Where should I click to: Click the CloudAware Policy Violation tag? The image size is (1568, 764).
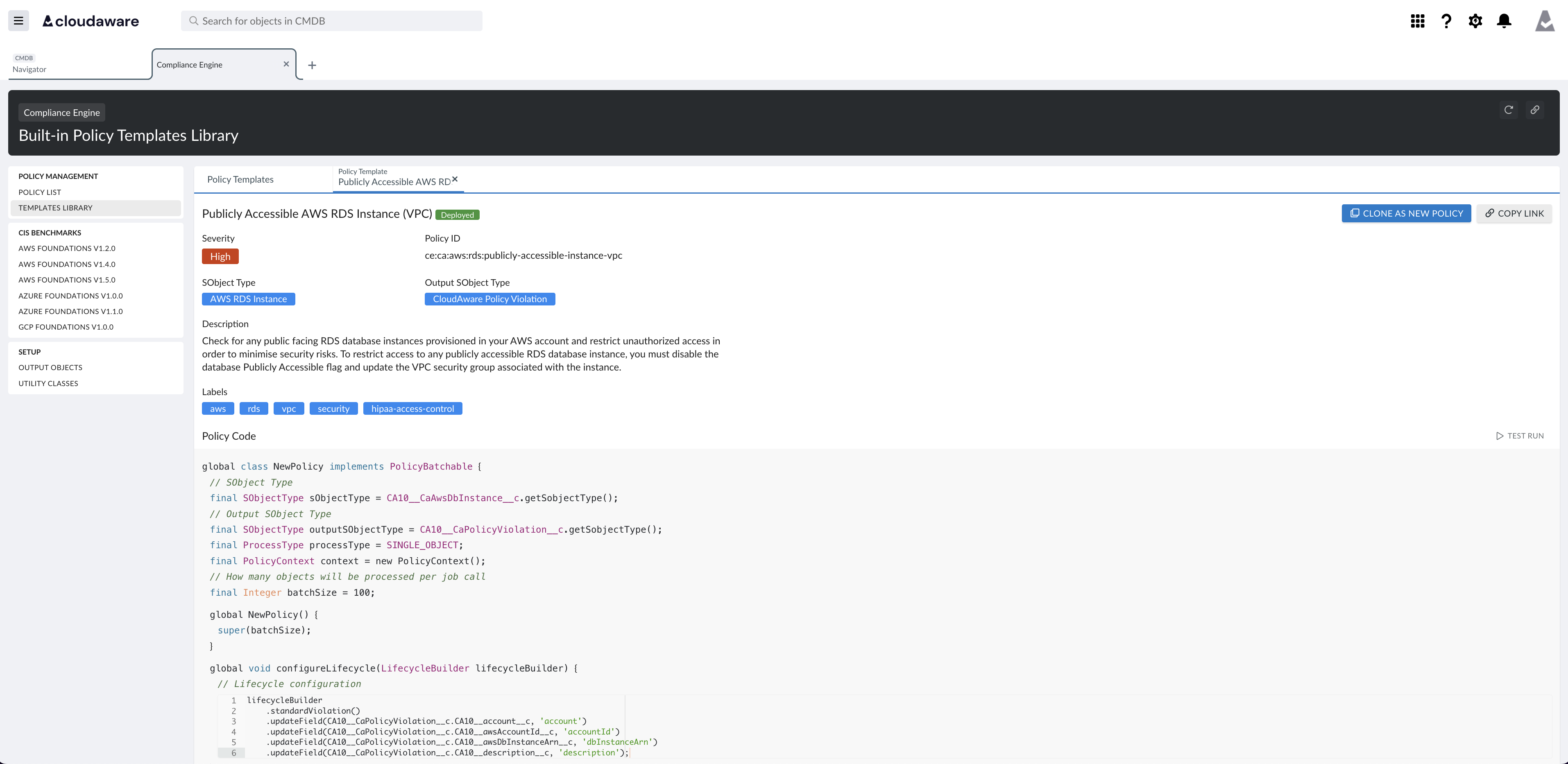coord(490,299)
